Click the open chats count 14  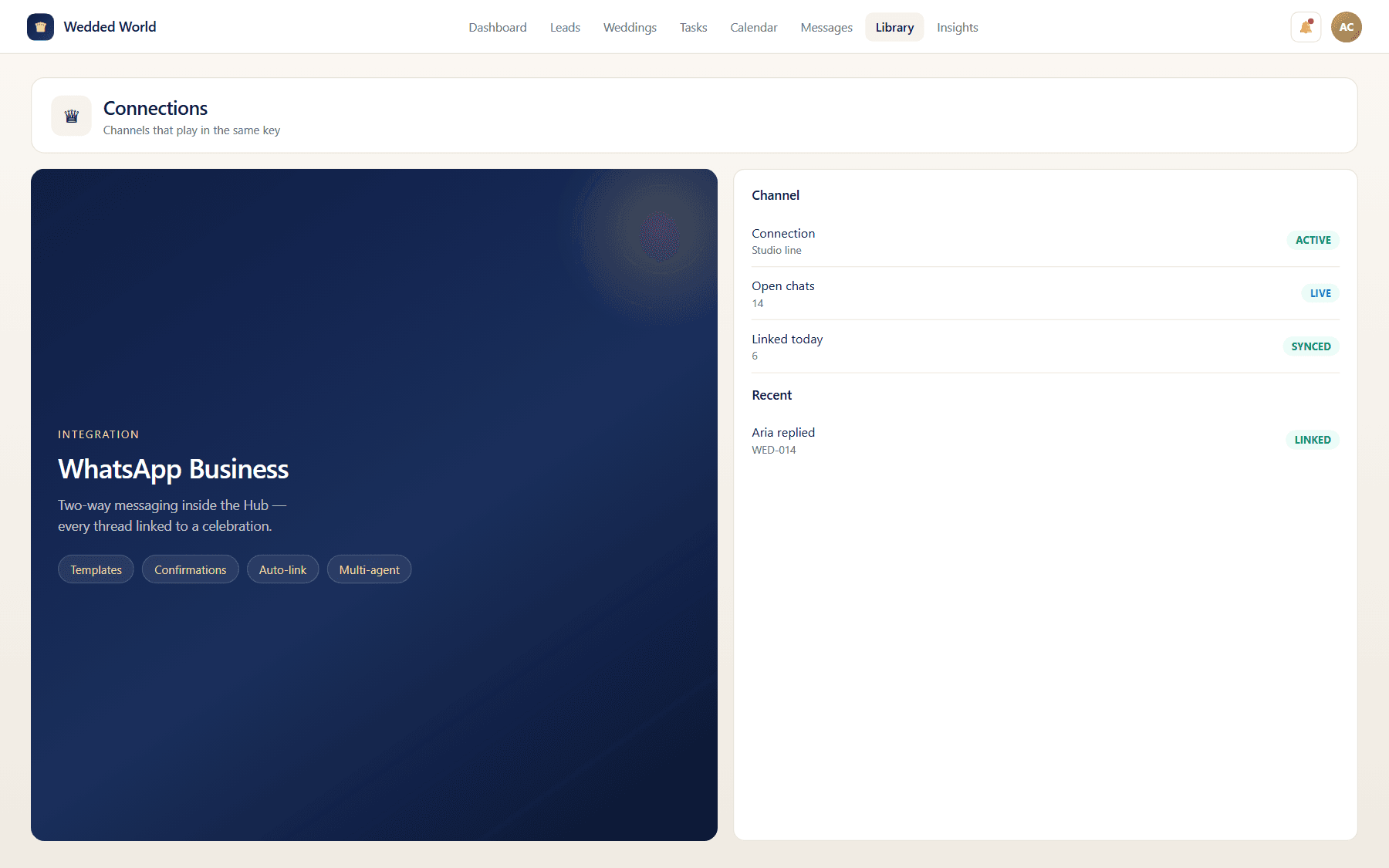(758, 303)
